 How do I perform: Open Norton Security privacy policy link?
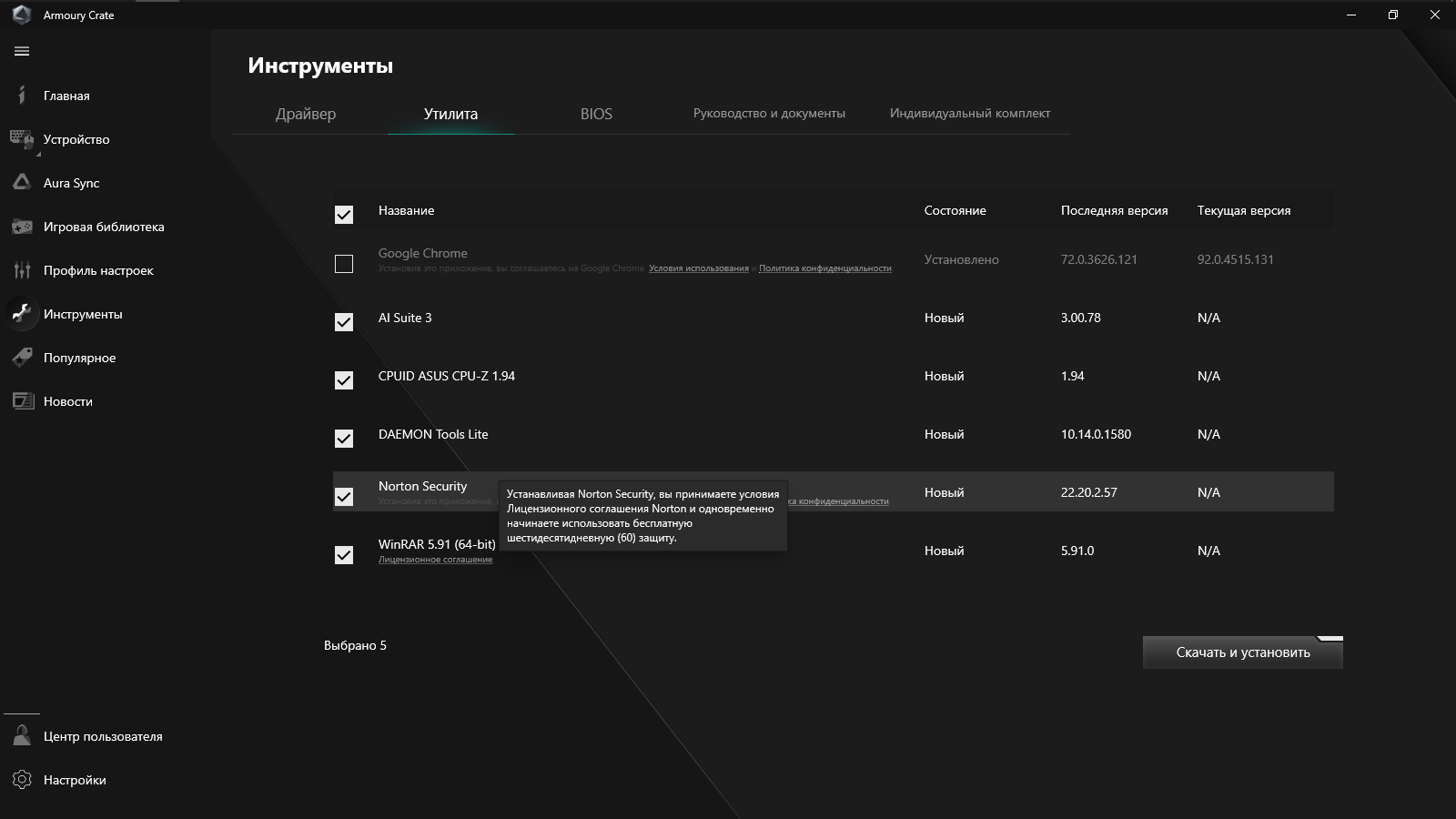click(x=838, y=501)
